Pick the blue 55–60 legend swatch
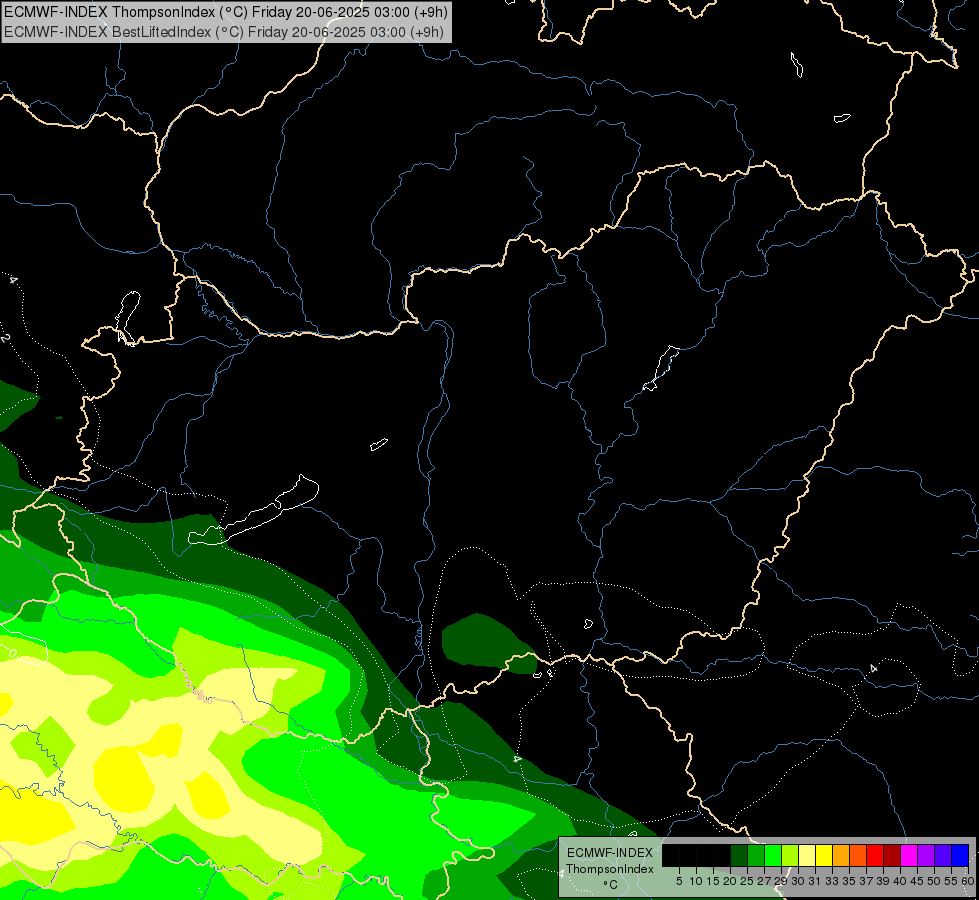The image size is (979, 900). pyautogui.click(x=960, y=855)
